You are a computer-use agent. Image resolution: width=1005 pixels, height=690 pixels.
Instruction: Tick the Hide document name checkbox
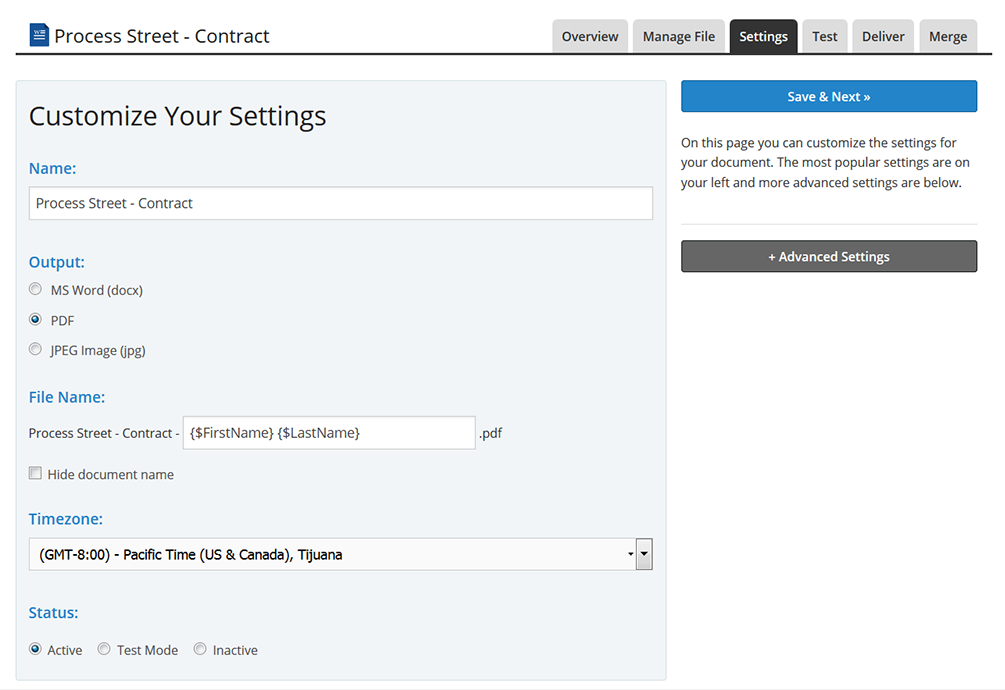pos(35,474)
